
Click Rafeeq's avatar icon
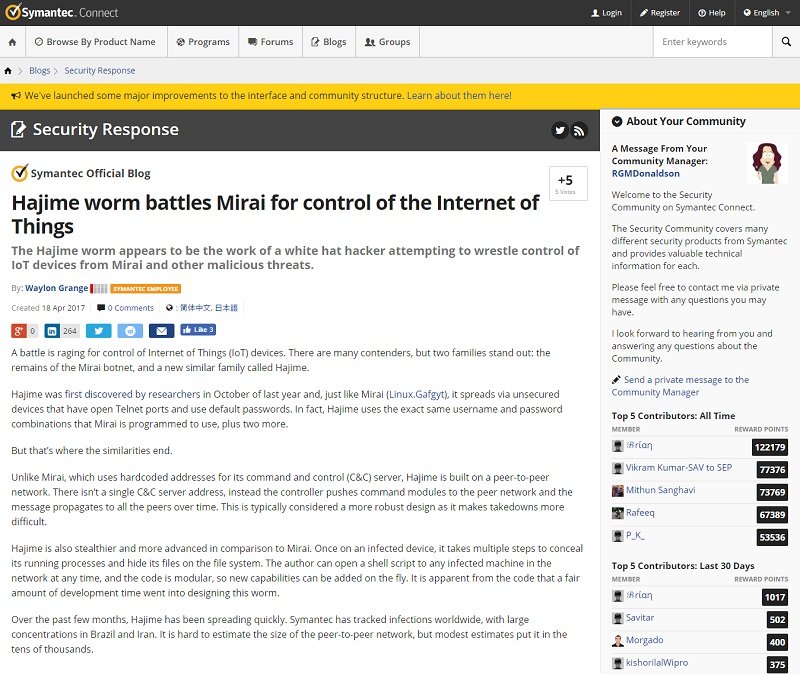pos(617,513)
